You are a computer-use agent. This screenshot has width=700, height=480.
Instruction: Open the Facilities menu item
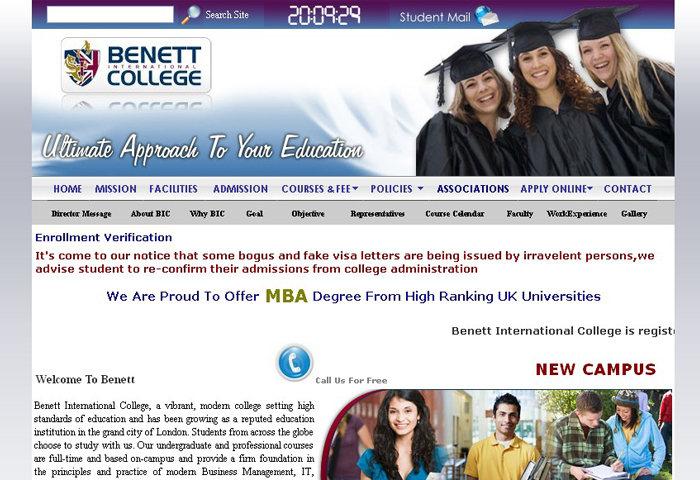pyautogui.click(x=173, y=189)
